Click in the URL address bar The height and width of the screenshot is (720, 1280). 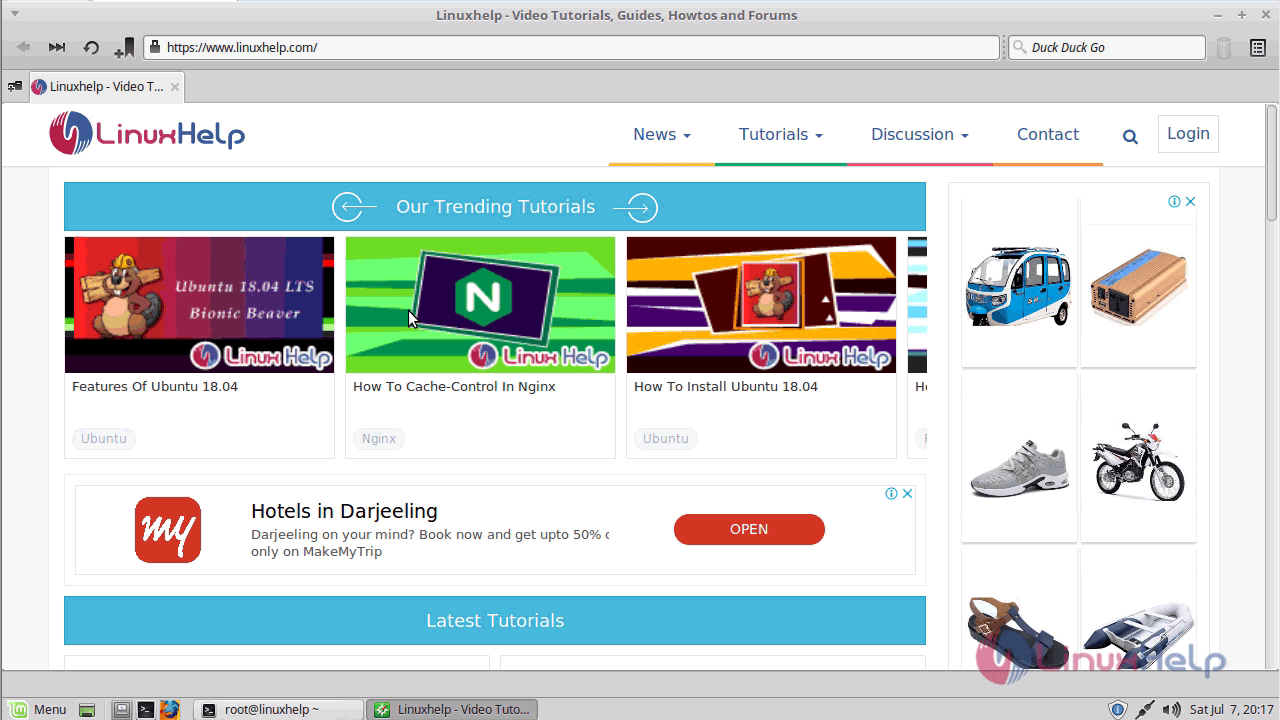(571, 47)
